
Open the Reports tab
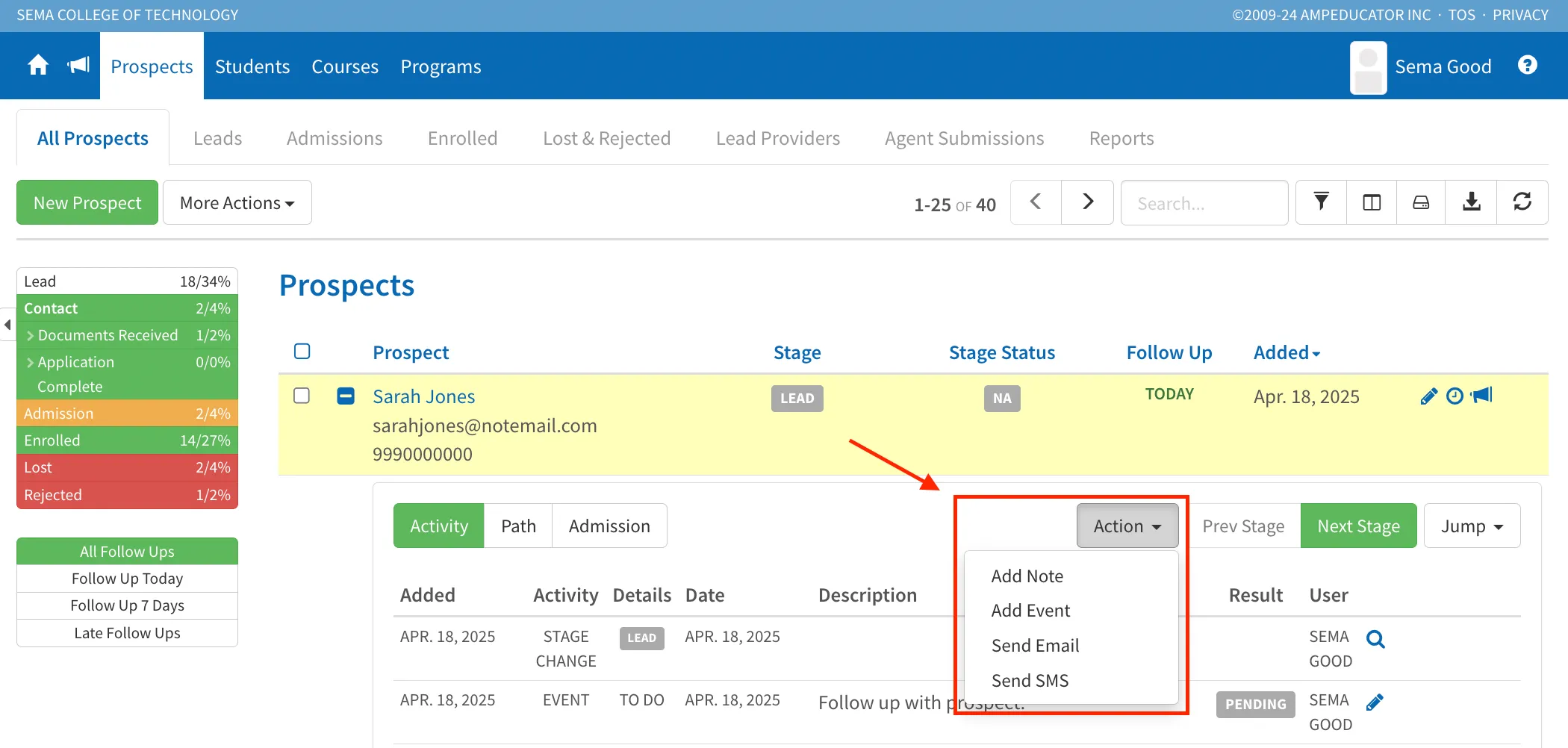pos(1121,138)
